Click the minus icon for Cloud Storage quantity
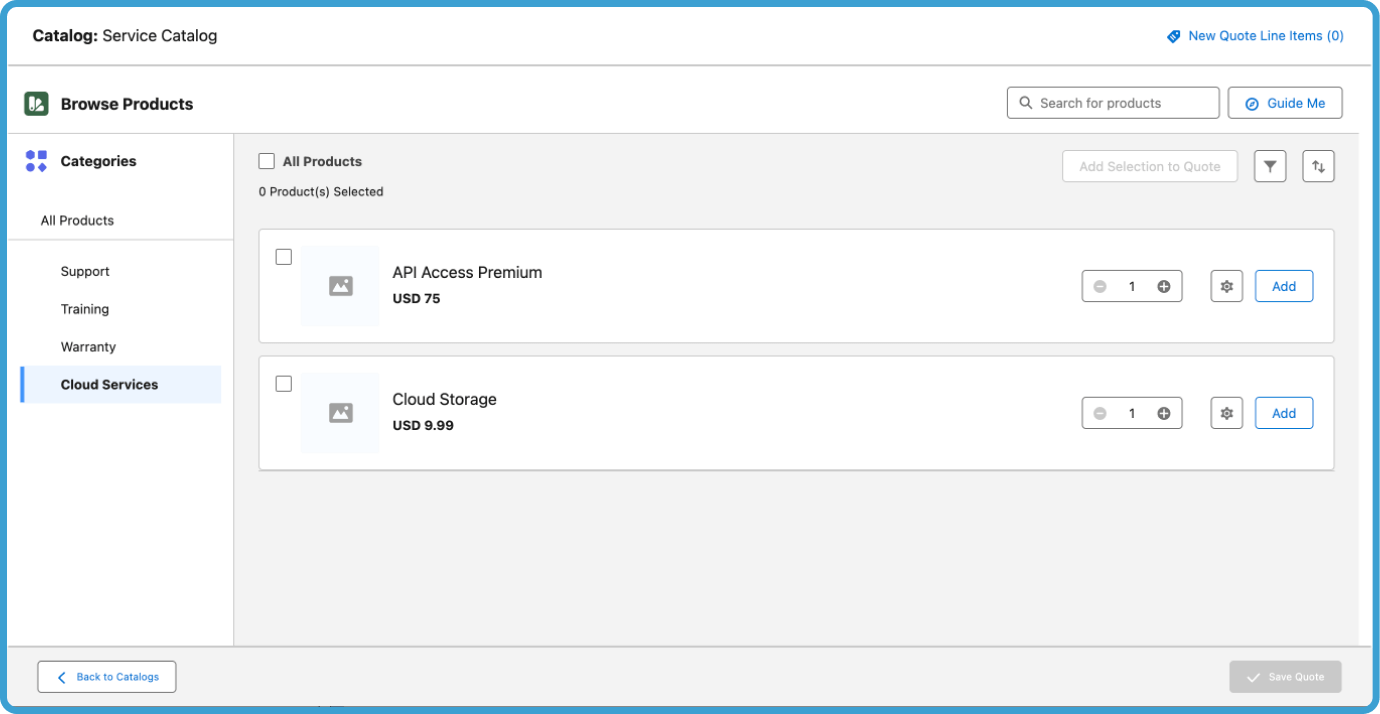This screenshot has width=1380, height=714. click(1100, 412)
